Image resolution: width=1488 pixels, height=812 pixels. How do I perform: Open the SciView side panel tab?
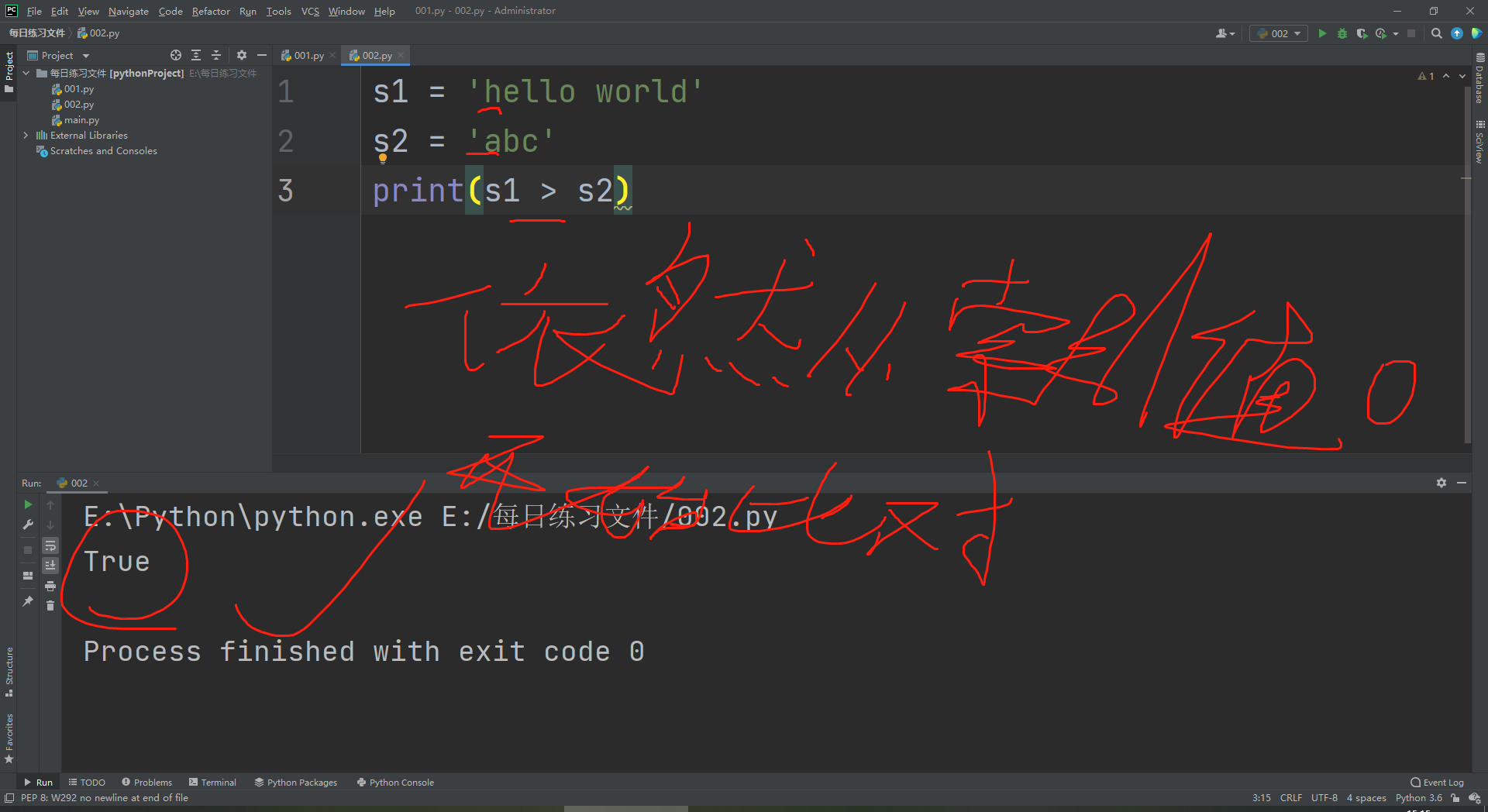tap(1479, 142)
